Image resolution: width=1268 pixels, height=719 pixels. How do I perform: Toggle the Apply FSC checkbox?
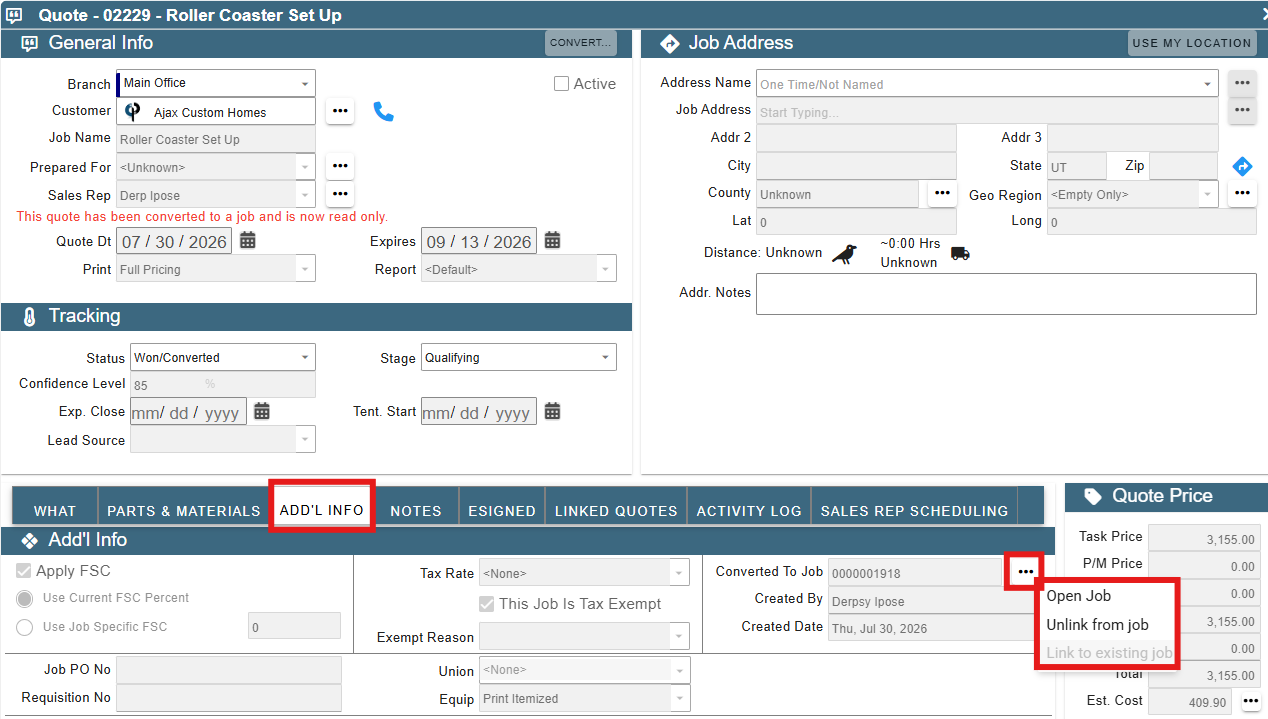(x=24, y=571)
